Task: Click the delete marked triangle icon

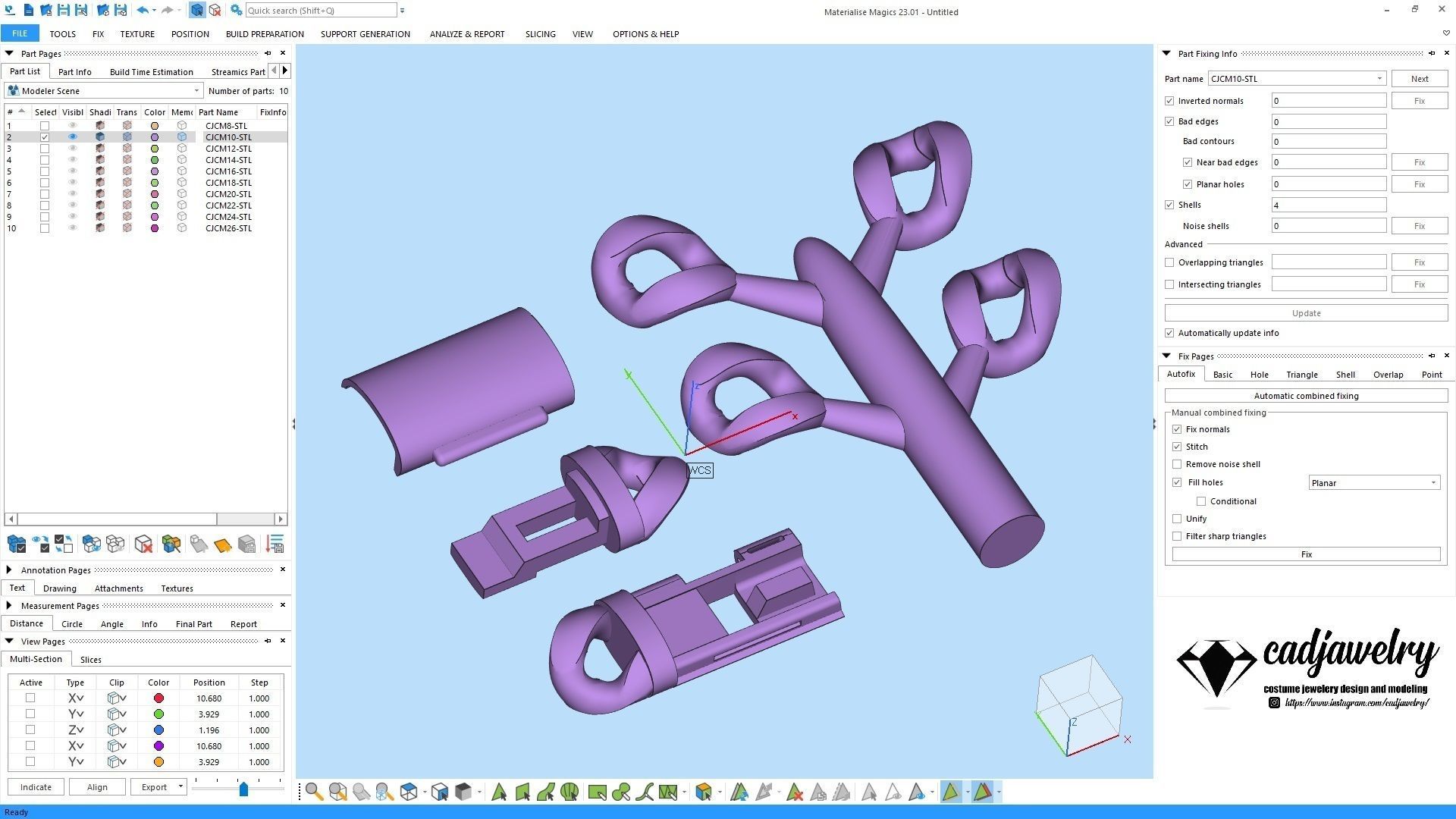Action: click(794, 792)
